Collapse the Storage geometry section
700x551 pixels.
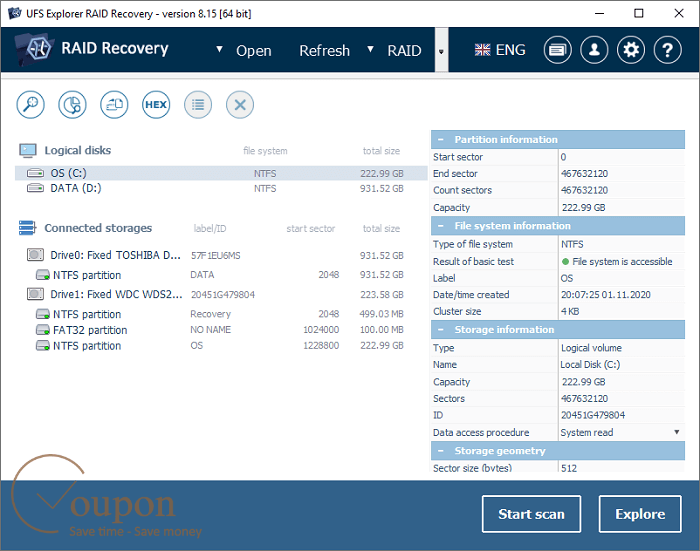click(441, 451)
